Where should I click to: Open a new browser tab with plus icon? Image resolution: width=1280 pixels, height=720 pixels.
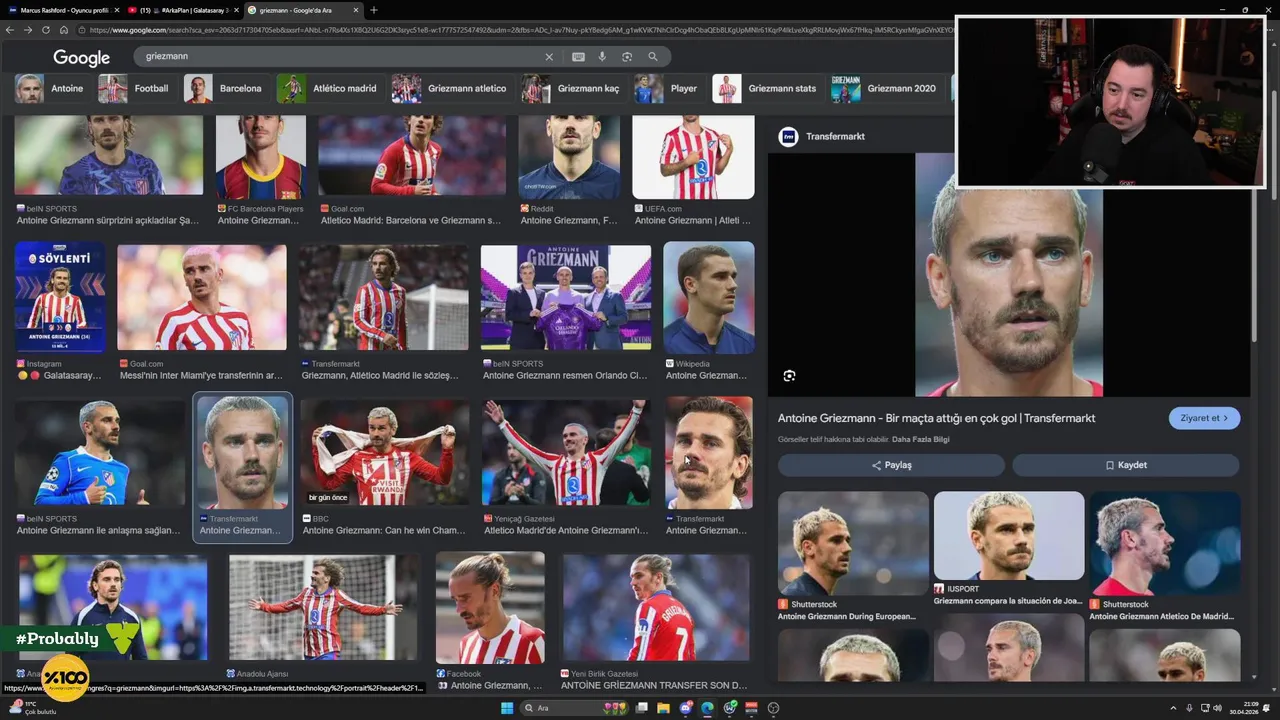374,10
